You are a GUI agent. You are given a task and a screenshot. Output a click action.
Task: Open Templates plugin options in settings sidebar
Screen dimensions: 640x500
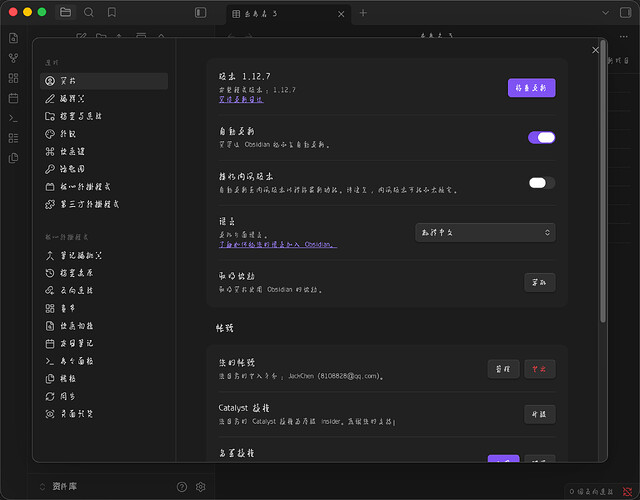click(104, 379)
